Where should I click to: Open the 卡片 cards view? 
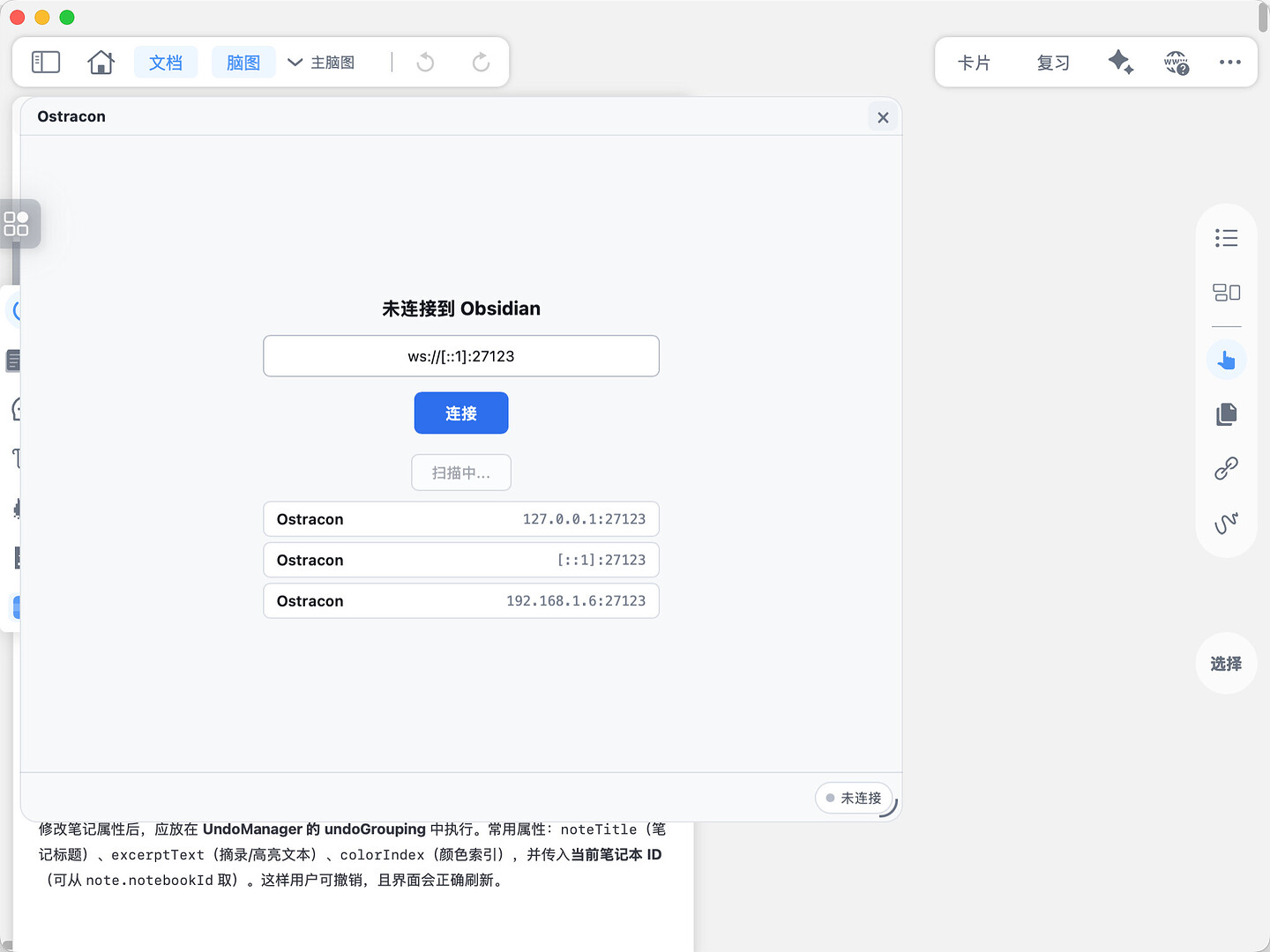[x=974, y=63]
